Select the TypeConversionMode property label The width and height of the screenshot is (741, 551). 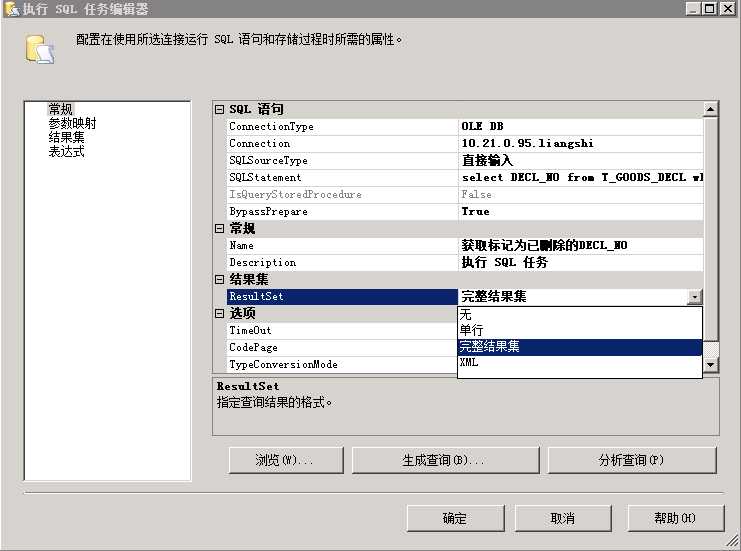click(x=342, y=365)
